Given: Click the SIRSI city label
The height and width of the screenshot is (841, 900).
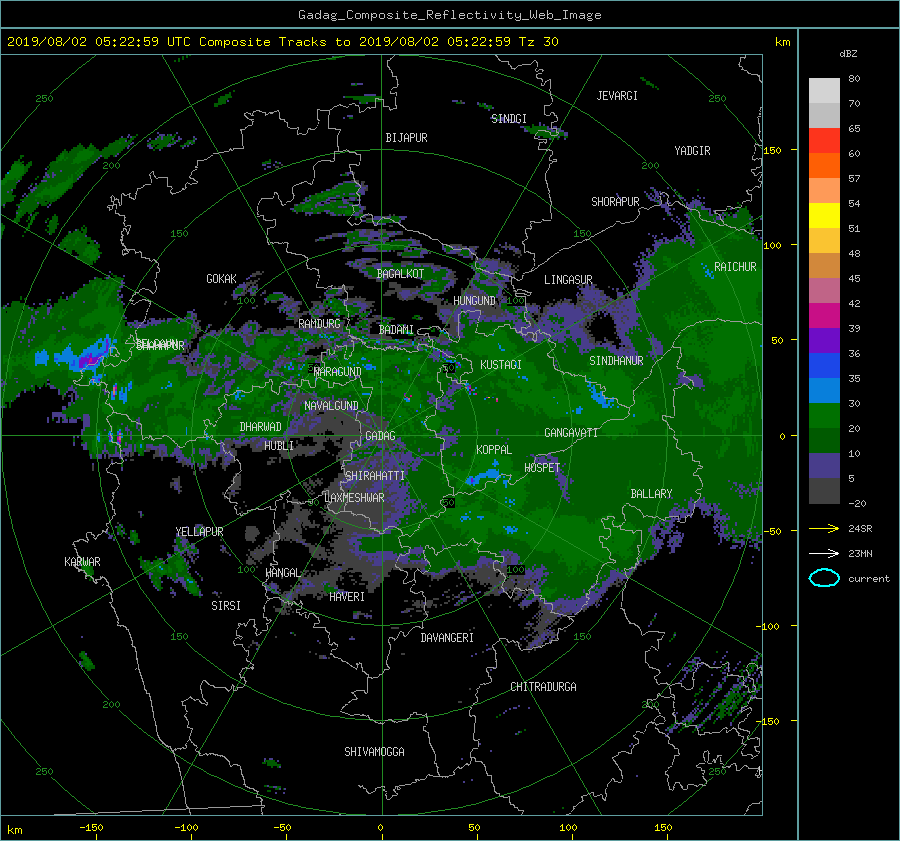Looking at the screenshot, I should pyautogui.click(x=226, y=606).
